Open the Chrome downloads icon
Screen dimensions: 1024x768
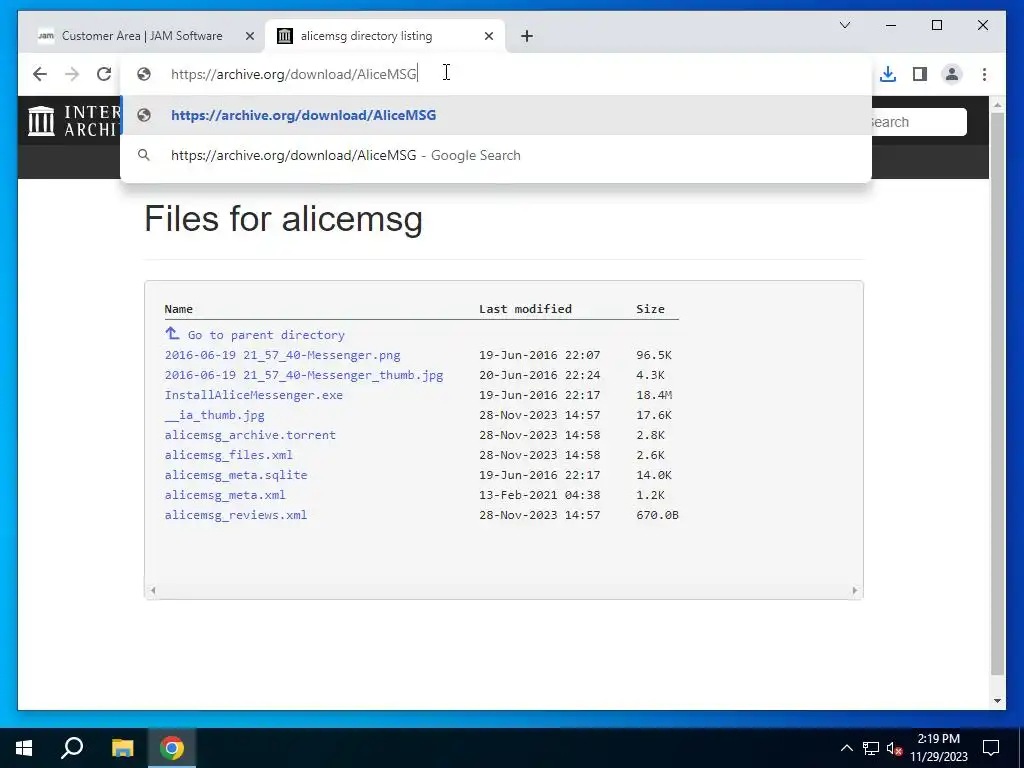[888, 74]
